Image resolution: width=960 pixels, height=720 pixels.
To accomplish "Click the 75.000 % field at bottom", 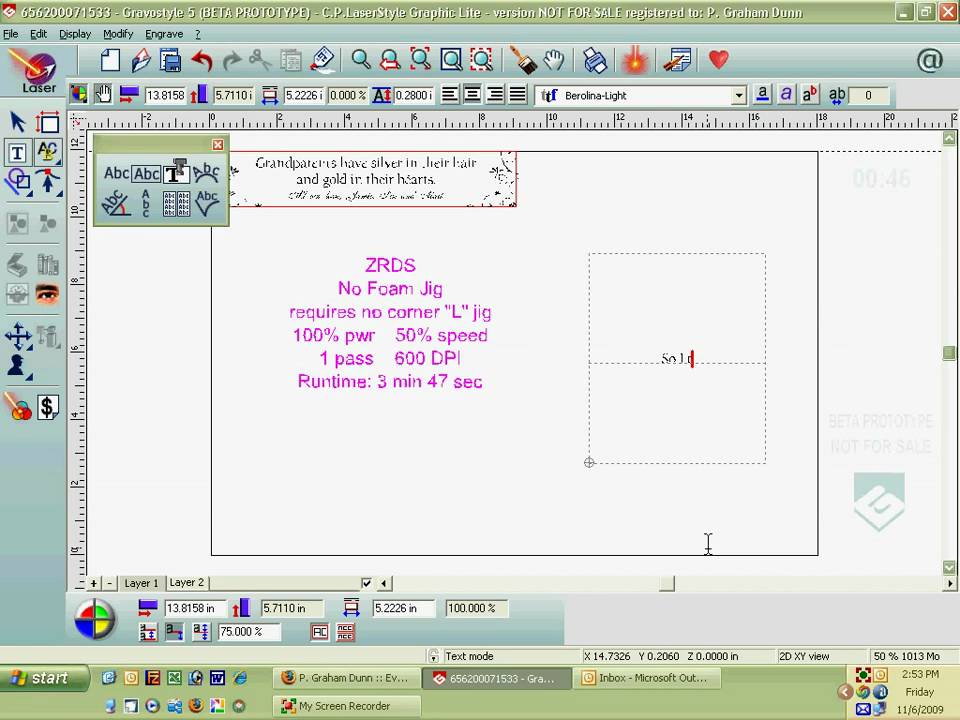I will pos(249,631).
